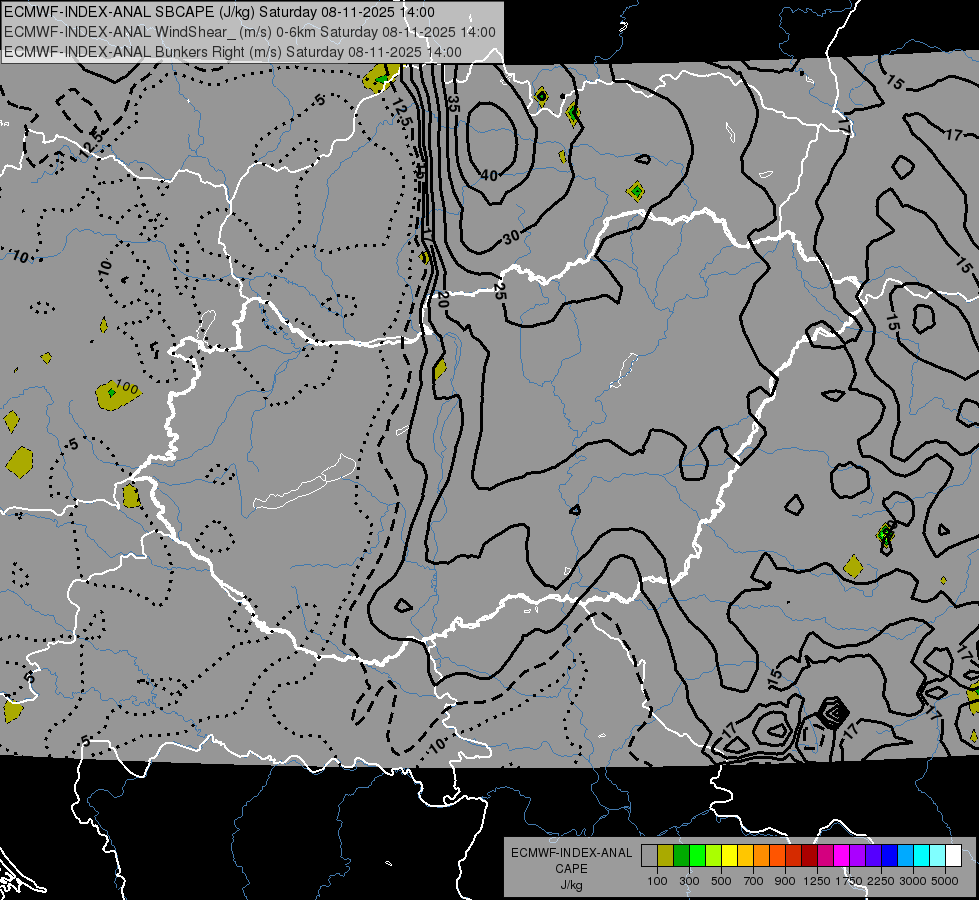The image size is (979, 900).
Task: Select the pale cyan swatch before 5000
Action: pos(938,855)
